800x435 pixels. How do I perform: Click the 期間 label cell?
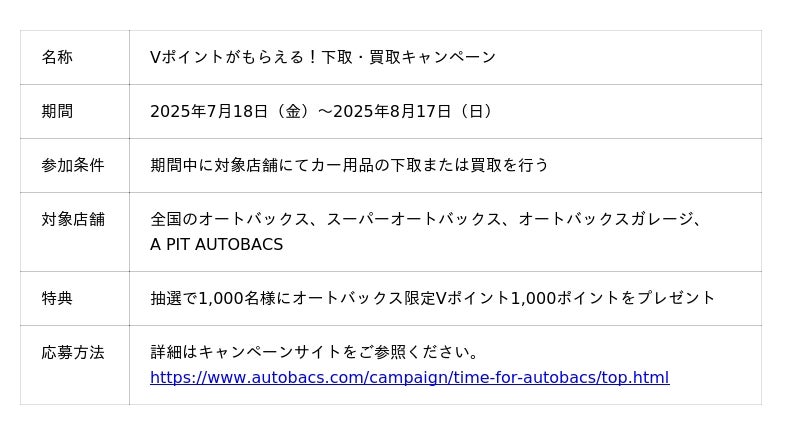click(x=57, y=112)
